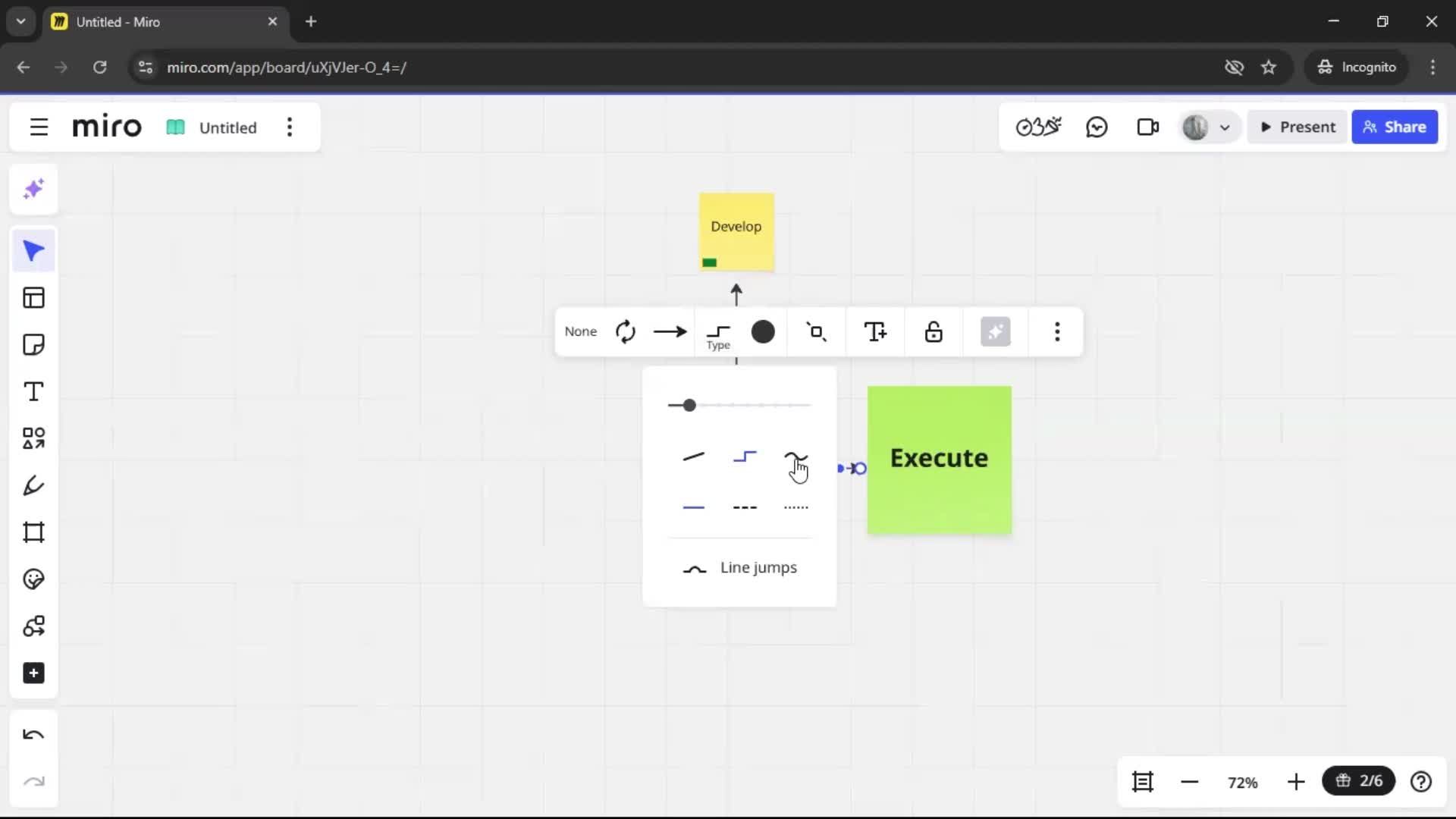Add text to the connector line
The height and width of the screenshot is (819, 1456).
click(x=875, y=331)
